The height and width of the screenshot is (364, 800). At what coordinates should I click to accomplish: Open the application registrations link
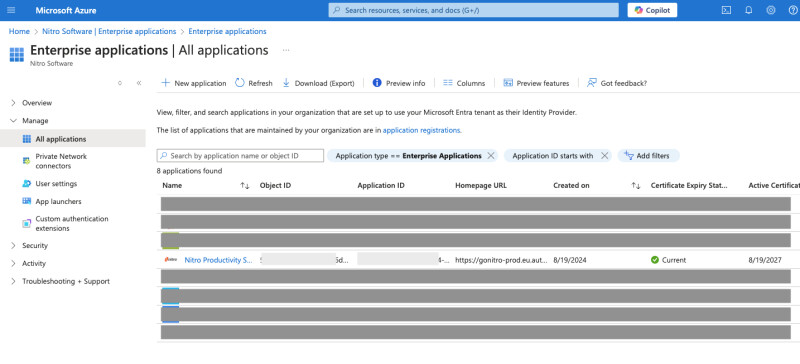pyautogui.click(x=421, y=130)
